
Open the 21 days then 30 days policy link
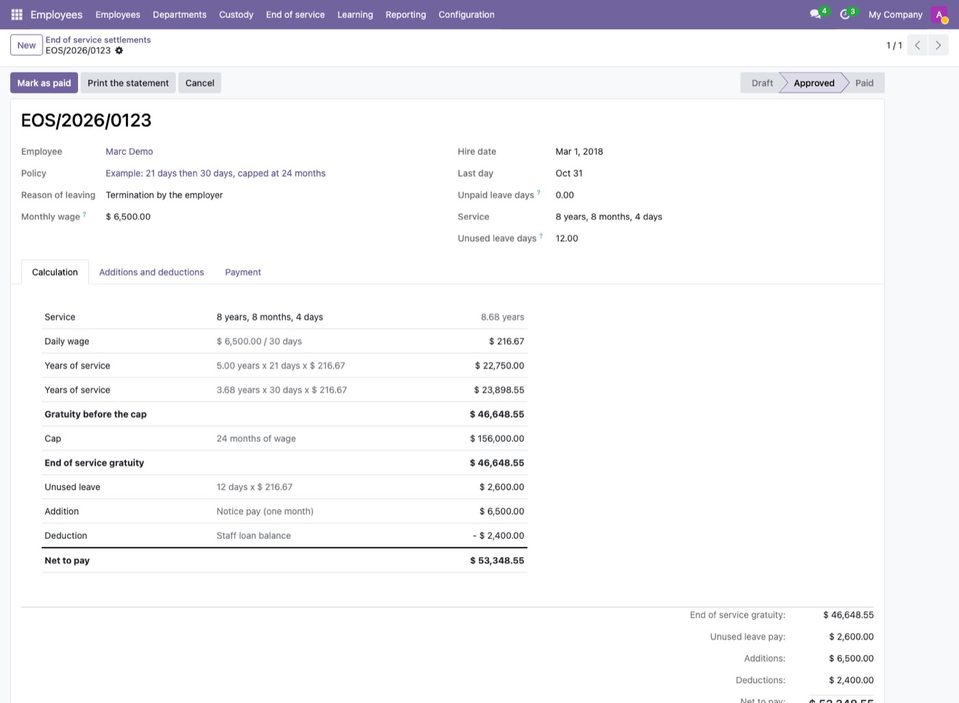[215, 174]
